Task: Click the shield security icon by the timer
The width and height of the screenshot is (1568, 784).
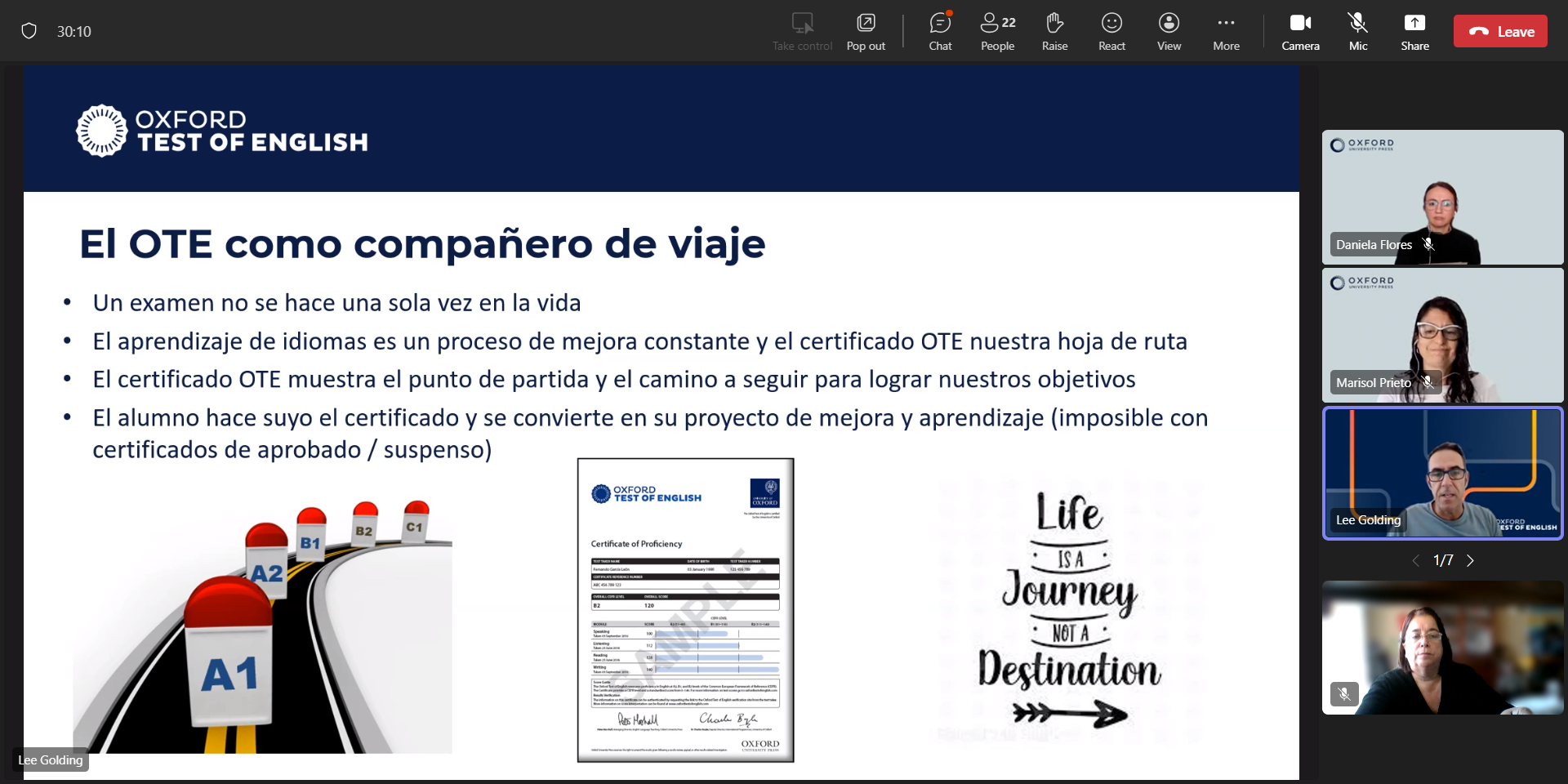Action: click(29, 31)
